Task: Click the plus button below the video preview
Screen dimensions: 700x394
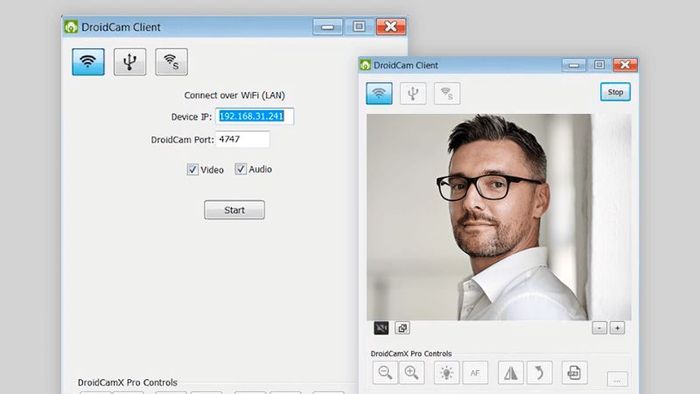Action: 617,328
